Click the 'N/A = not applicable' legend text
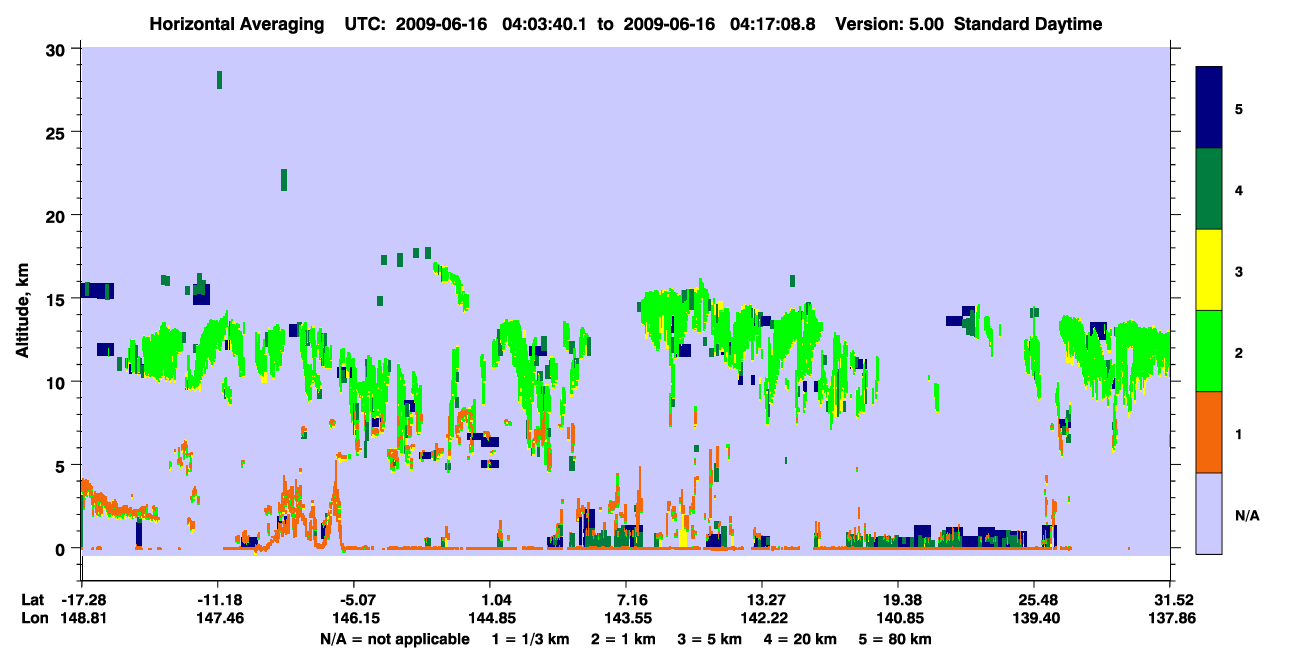Image resolution: width=1300 pixels, height=667 pixels. 395,639
